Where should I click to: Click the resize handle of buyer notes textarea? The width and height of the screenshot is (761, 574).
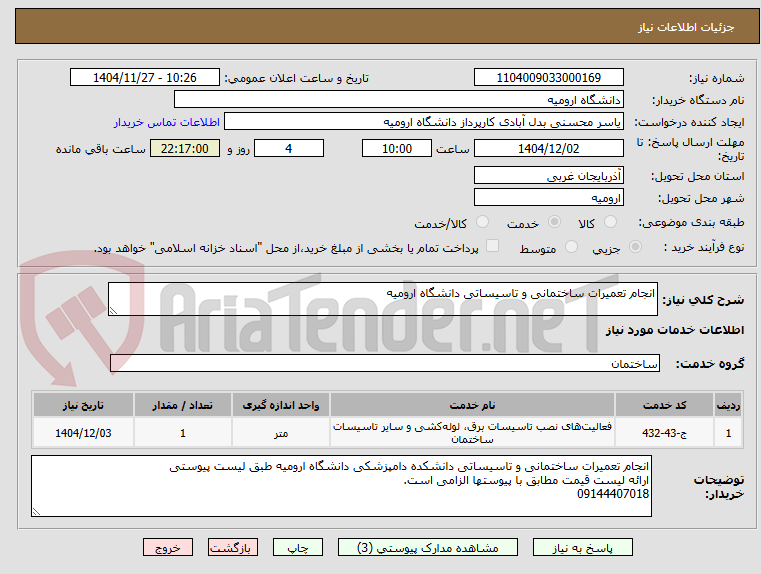[x=36, y=511]
